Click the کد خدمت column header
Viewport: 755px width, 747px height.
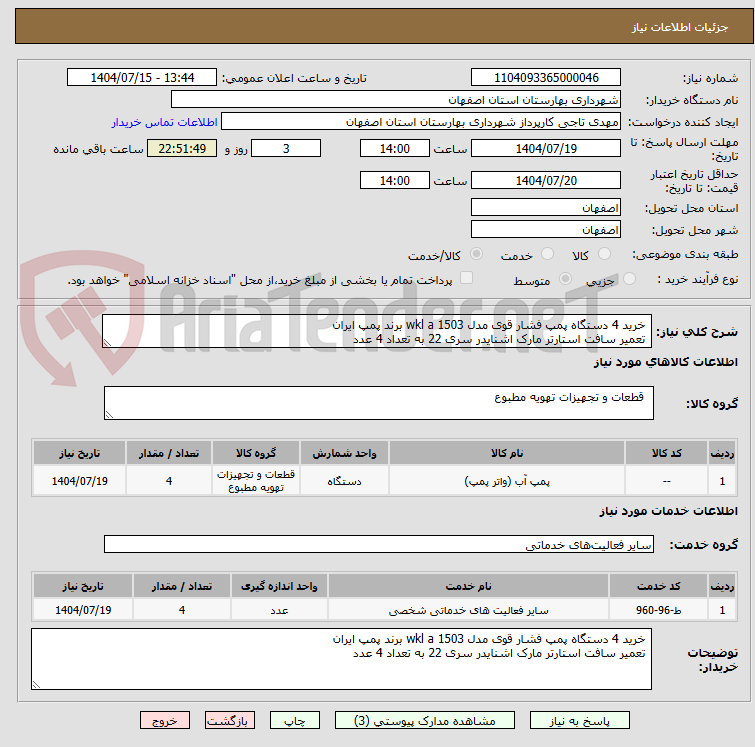click(658, 586)
